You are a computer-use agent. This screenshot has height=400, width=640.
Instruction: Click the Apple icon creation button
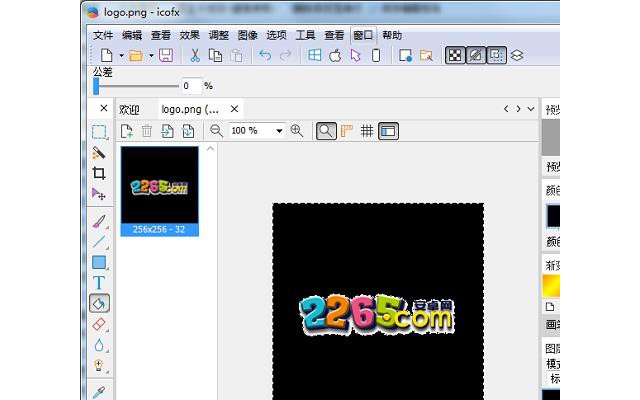335,55
